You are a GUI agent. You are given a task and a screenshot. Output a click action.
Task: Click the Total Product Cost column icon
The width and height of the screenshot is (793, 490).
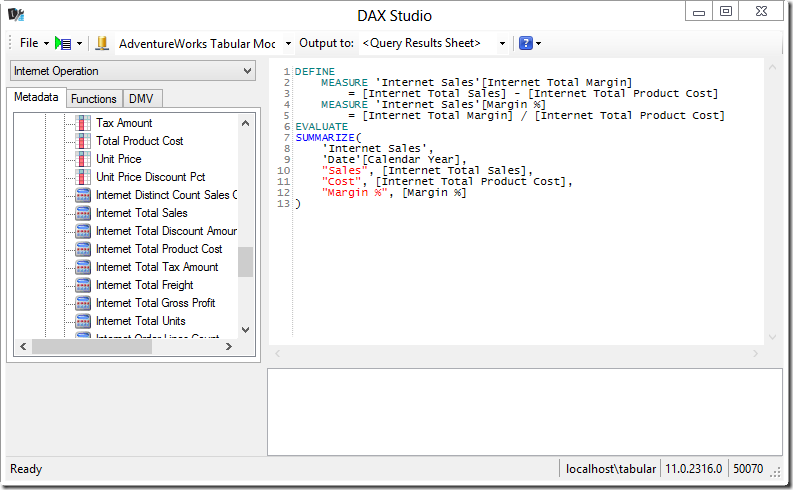[x=83, y=141]
